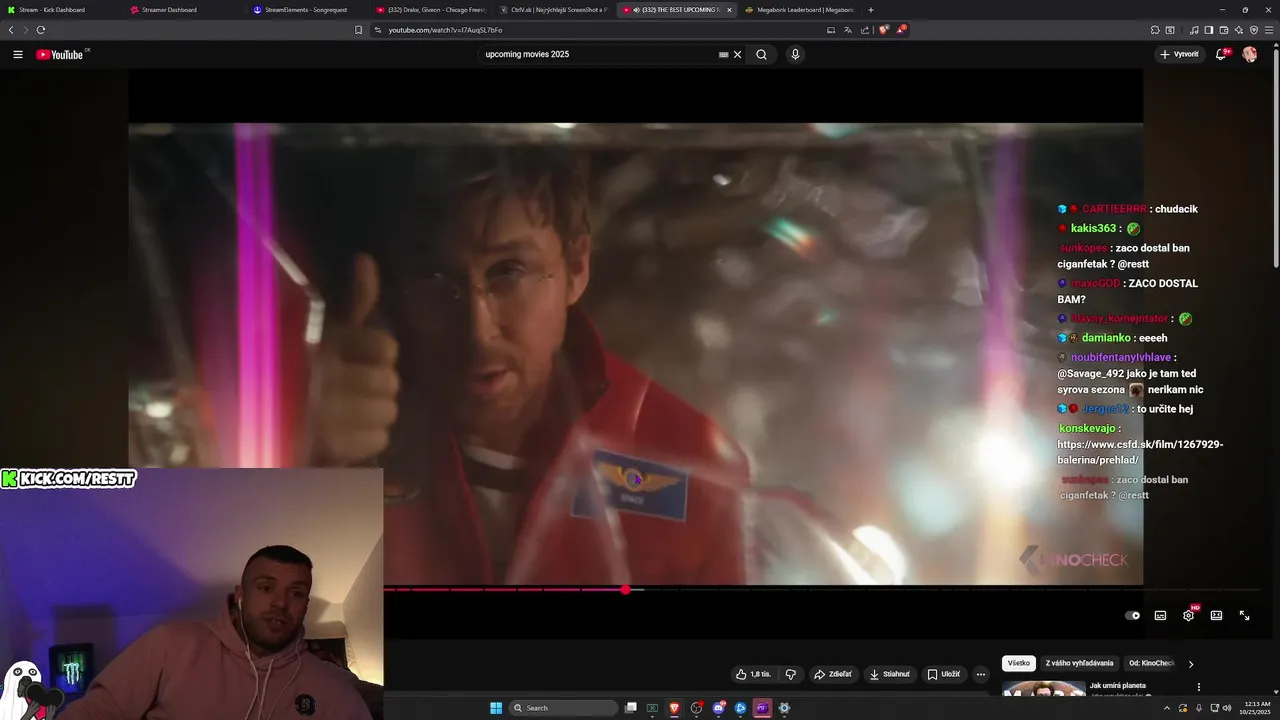Click the YouTube URL address bar
This screenshot has width=1280, height=720.
600,30
